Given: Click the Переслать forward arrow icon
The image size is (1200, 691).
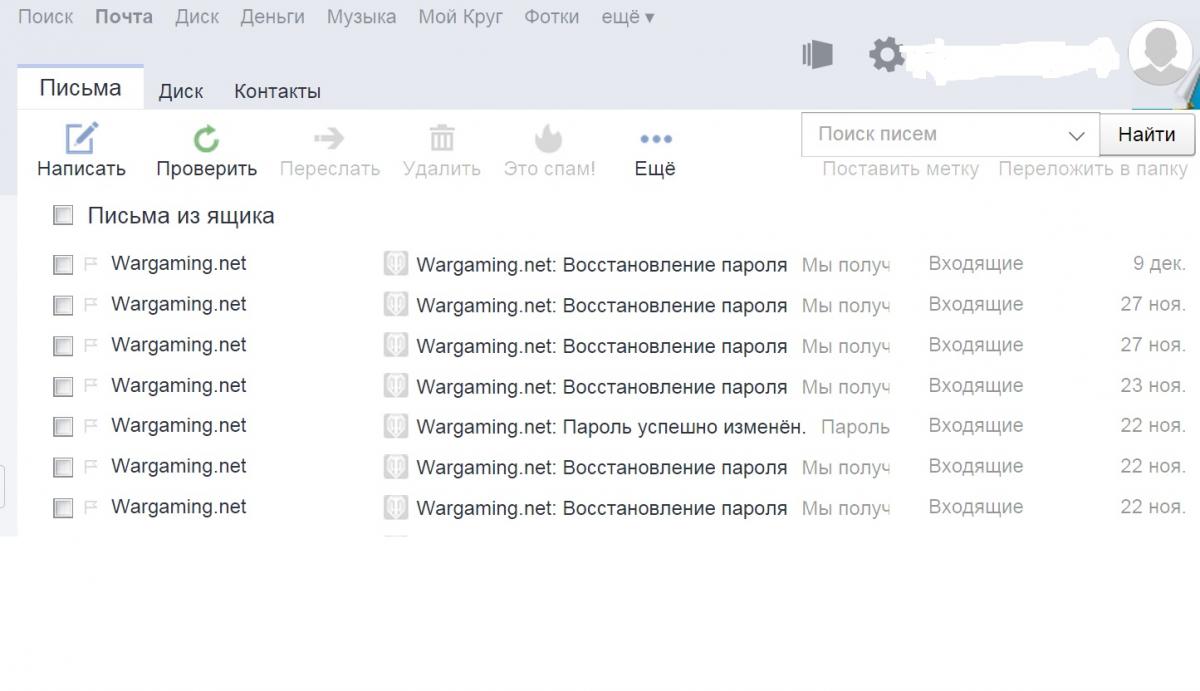Looking at the screenshot, I should click(x=329, y=138).
